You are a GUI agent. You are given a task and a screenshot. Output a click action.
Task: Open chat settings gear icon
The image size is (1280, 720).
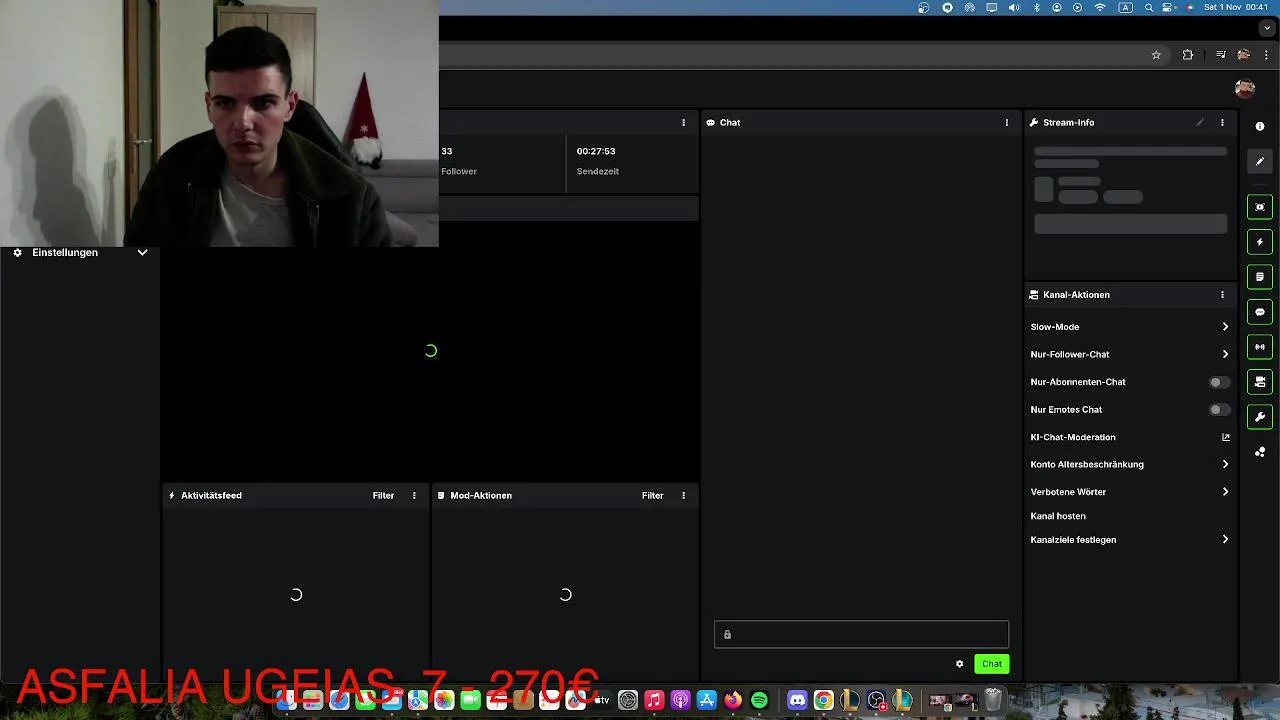960,664
